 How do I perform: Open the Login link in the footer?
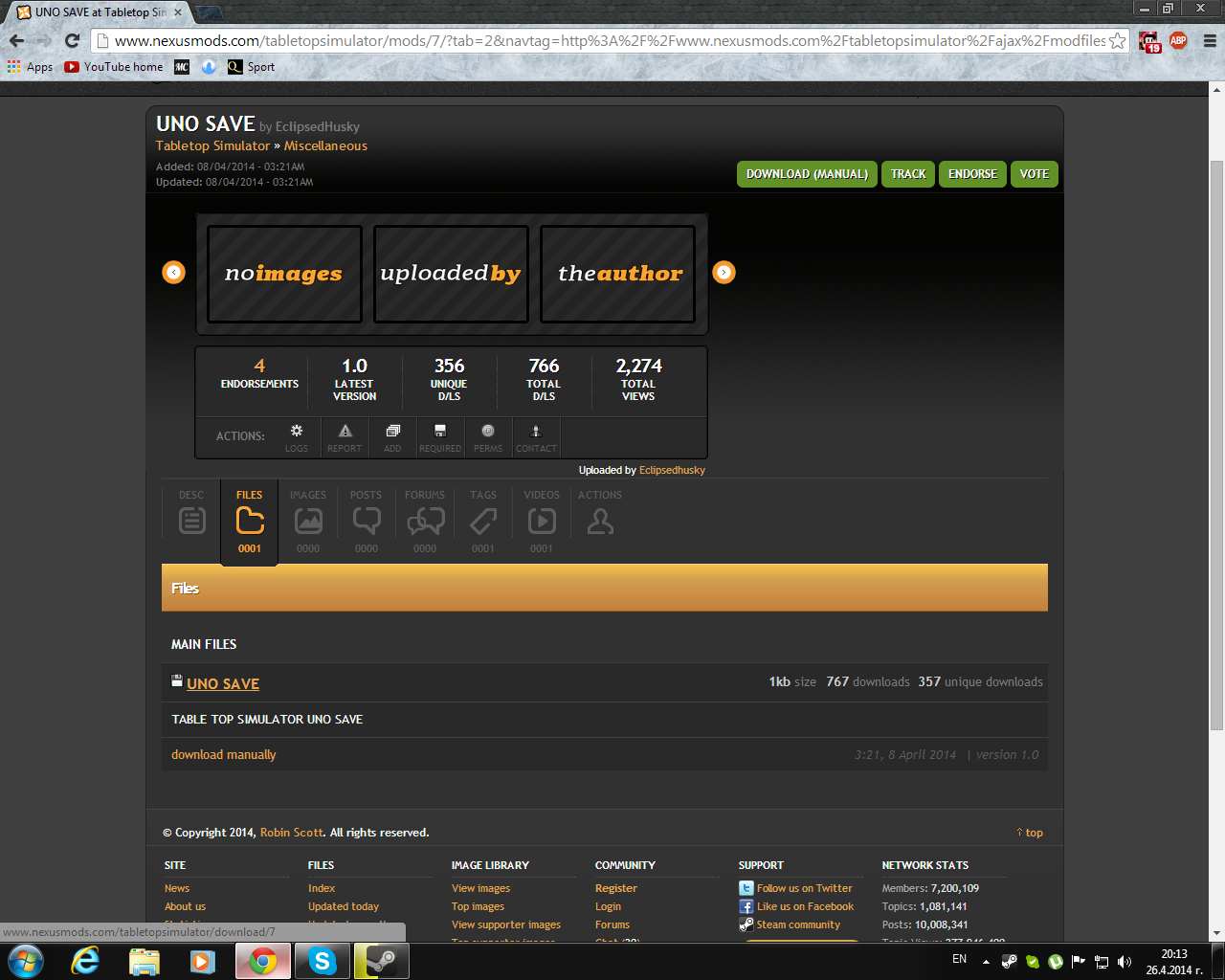(608, 906)
